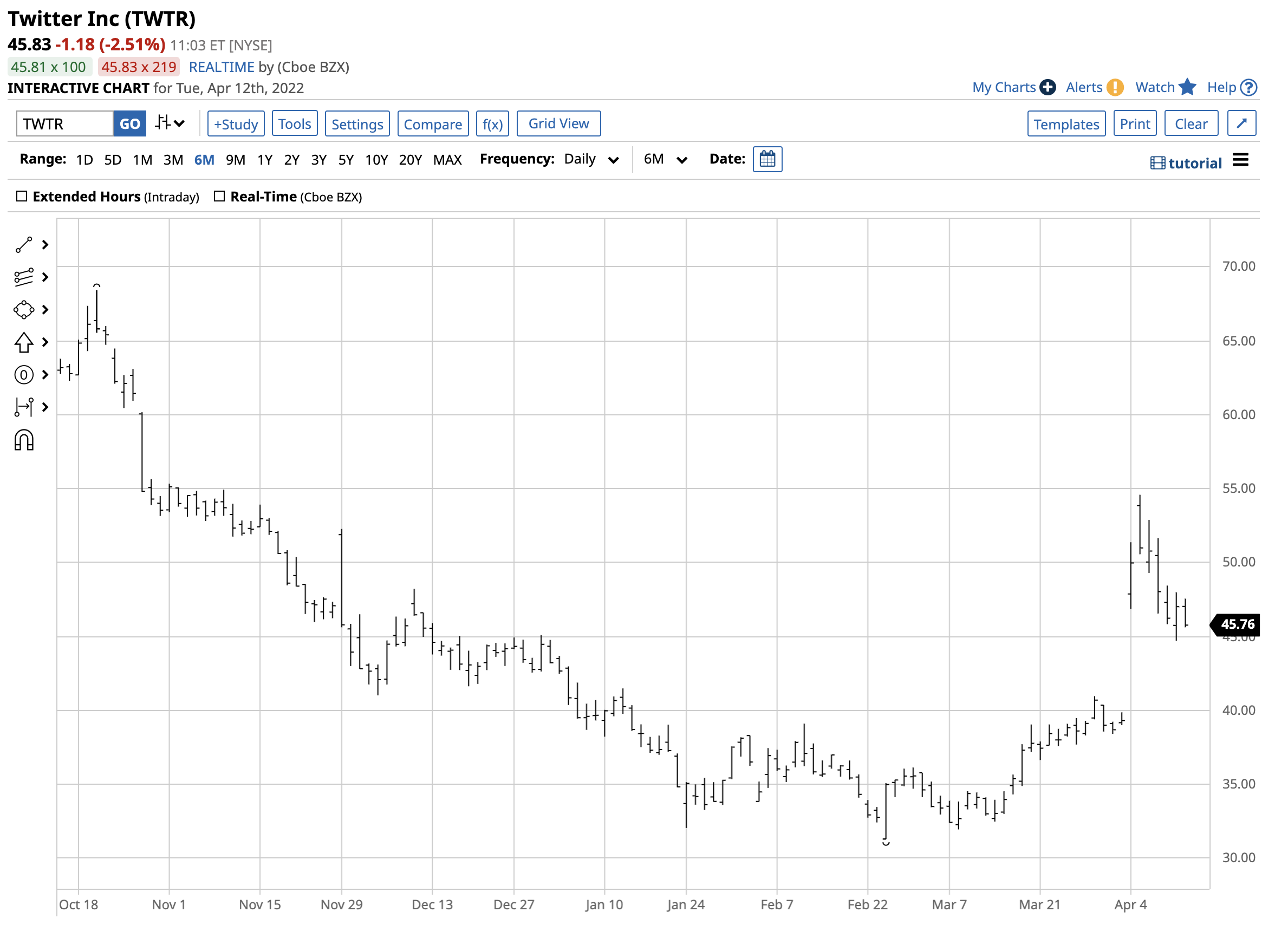Select the polygon shape tool icon
Viewport: 1288px width, 925px height.
24,310
